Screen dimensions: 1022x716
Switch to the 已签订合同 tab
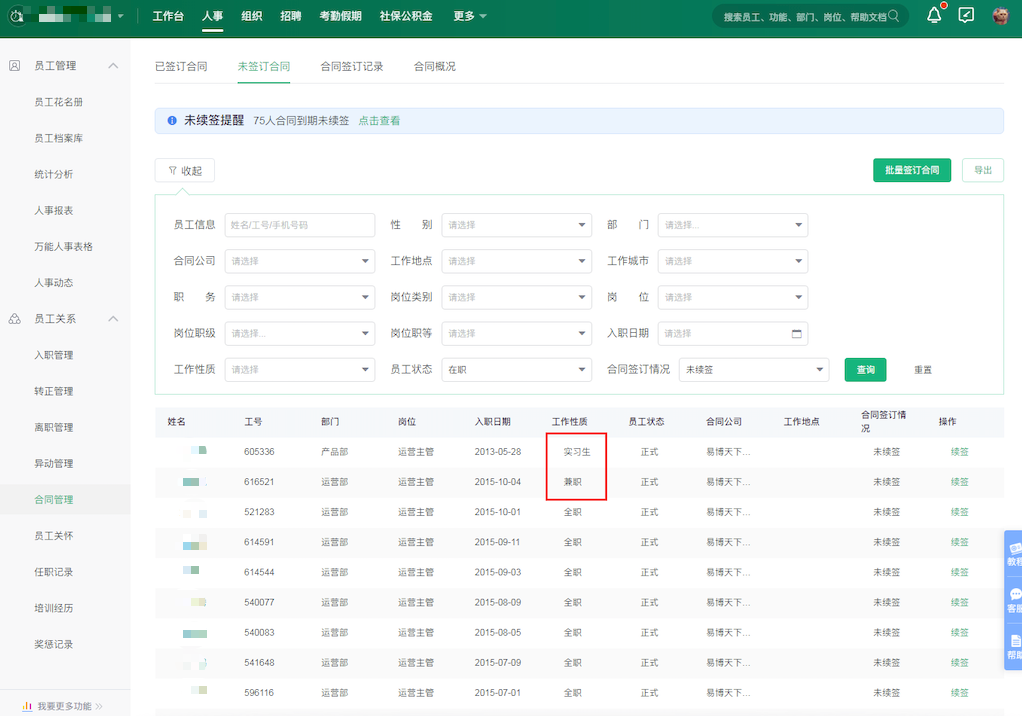pyautogui.click(x=181, y=66)
